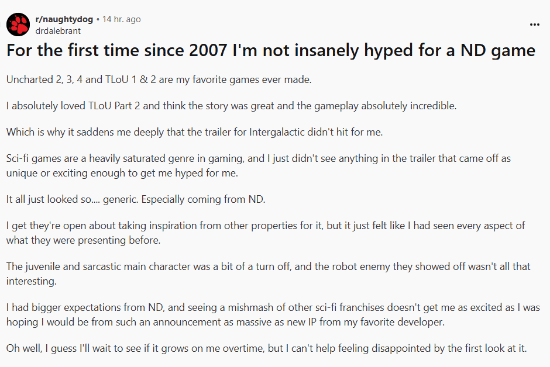Click the "I get they're open about" paragraph

pyautogui.click(x=266, y=233)
